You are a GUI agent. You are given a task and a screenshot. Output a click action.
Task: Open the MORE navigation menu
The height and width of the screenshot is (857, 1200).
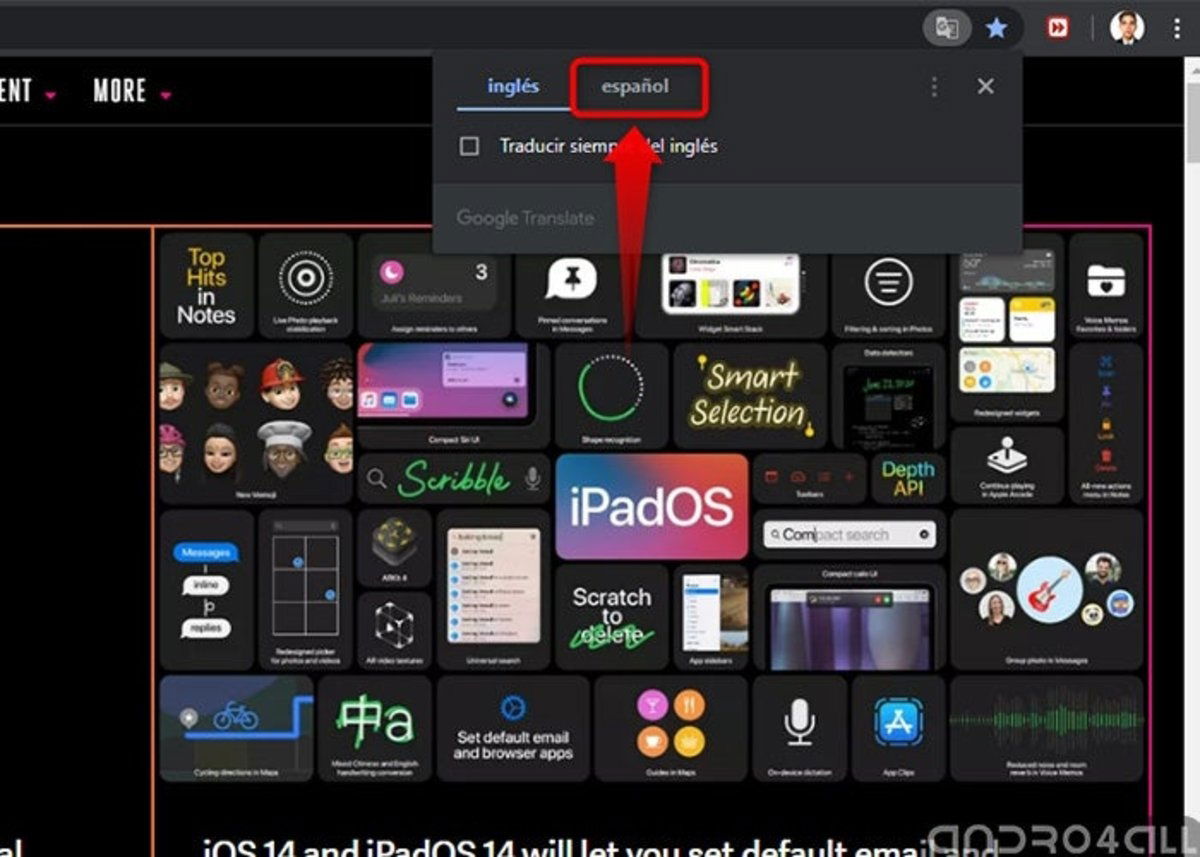pos(132,91)
